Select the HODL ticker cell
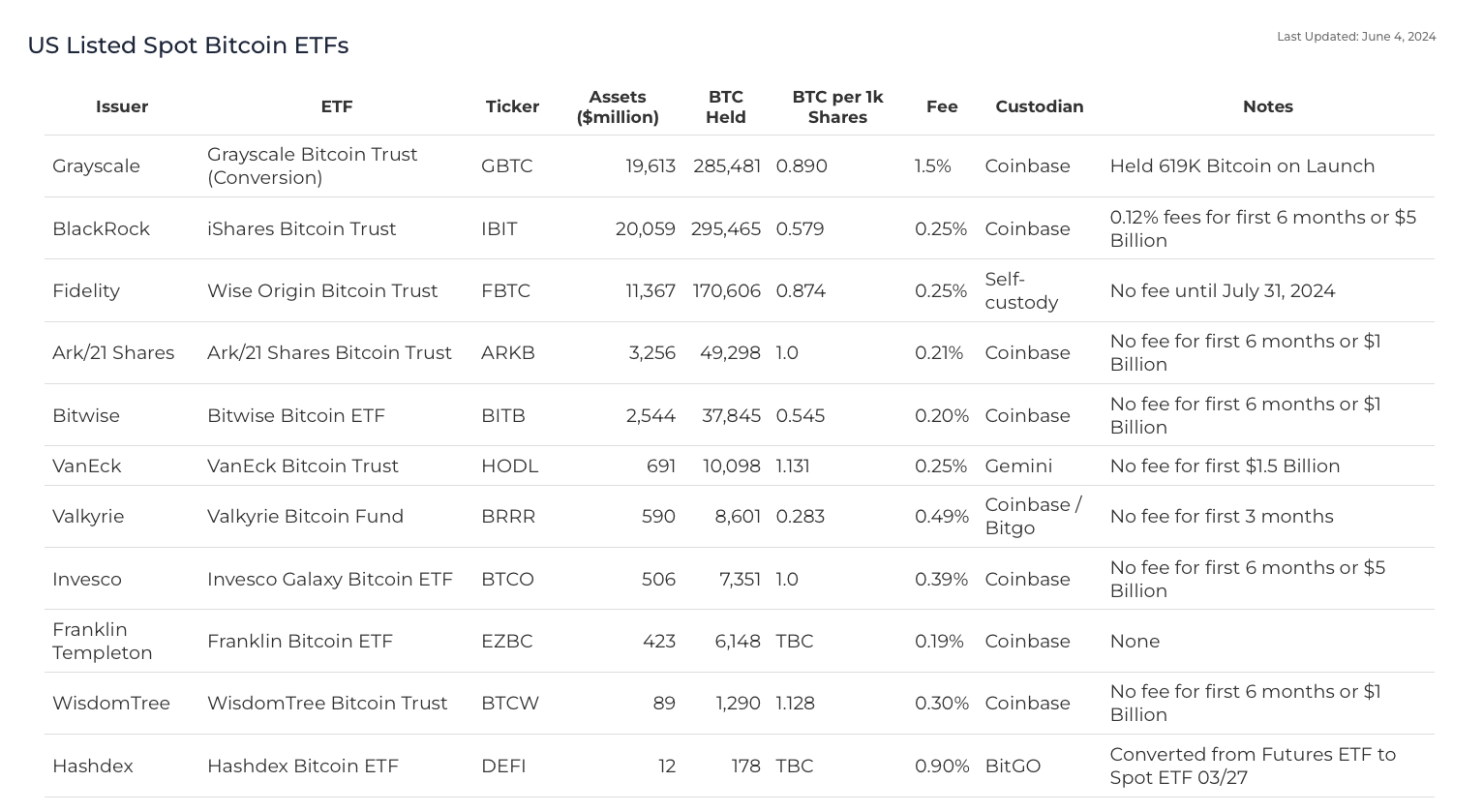This screenshot has width=1483, height=812. pos(509,466)
